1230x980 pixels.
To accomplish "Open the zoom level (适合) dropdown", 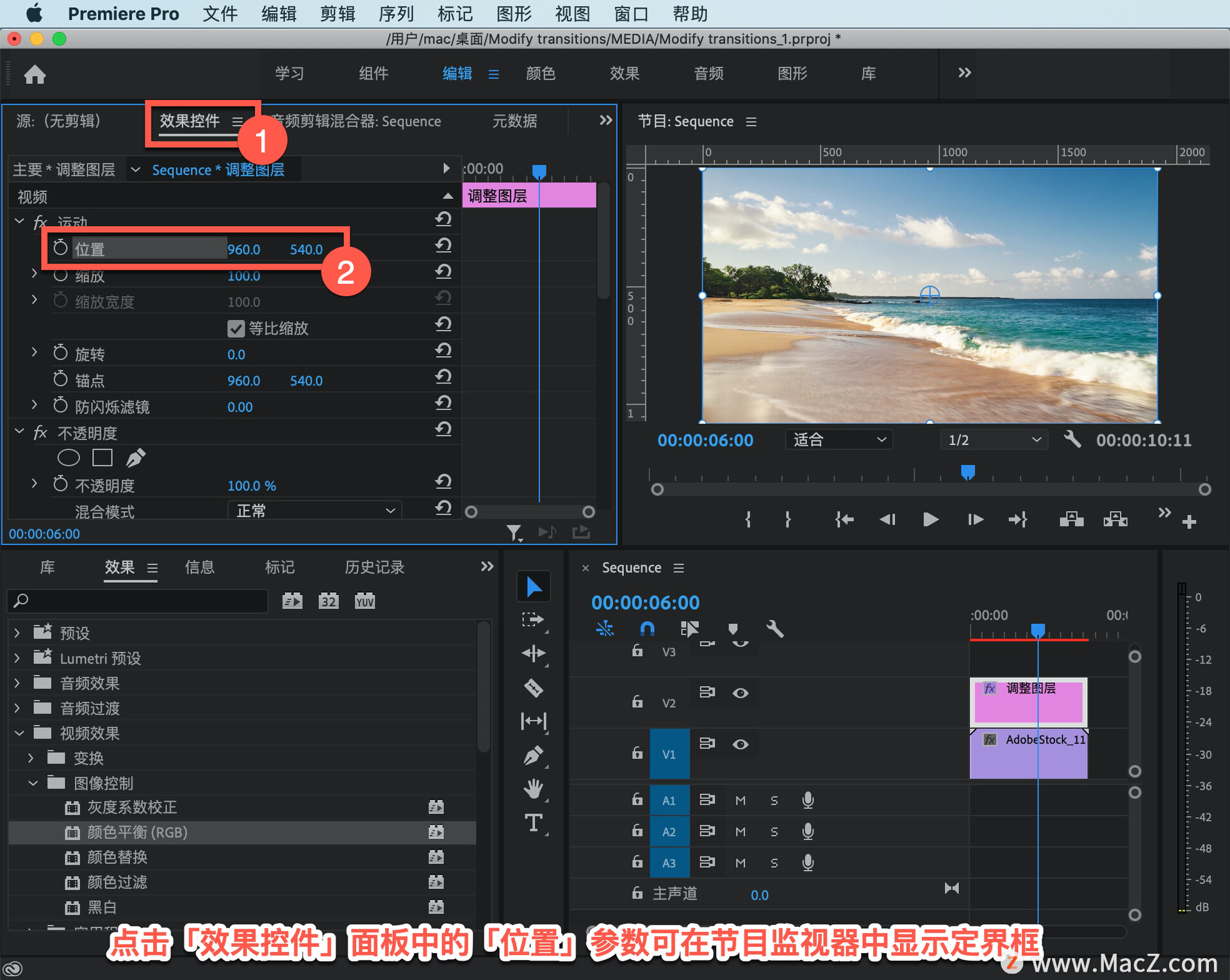I will pyautogui.click(x=839, y=440).
